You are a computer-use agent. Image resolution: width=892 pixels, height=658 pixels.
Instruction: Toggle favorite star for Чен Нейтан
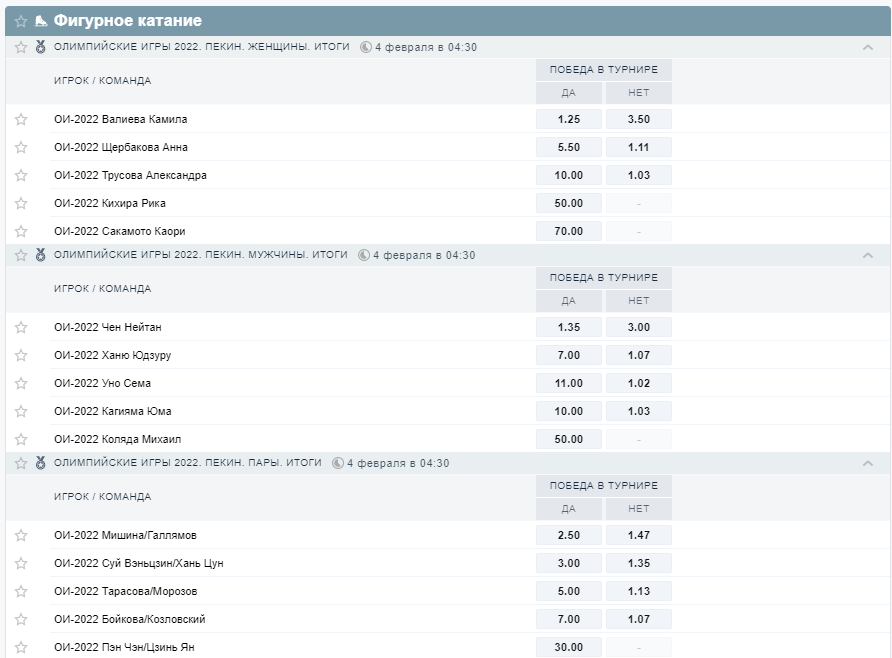21,327
